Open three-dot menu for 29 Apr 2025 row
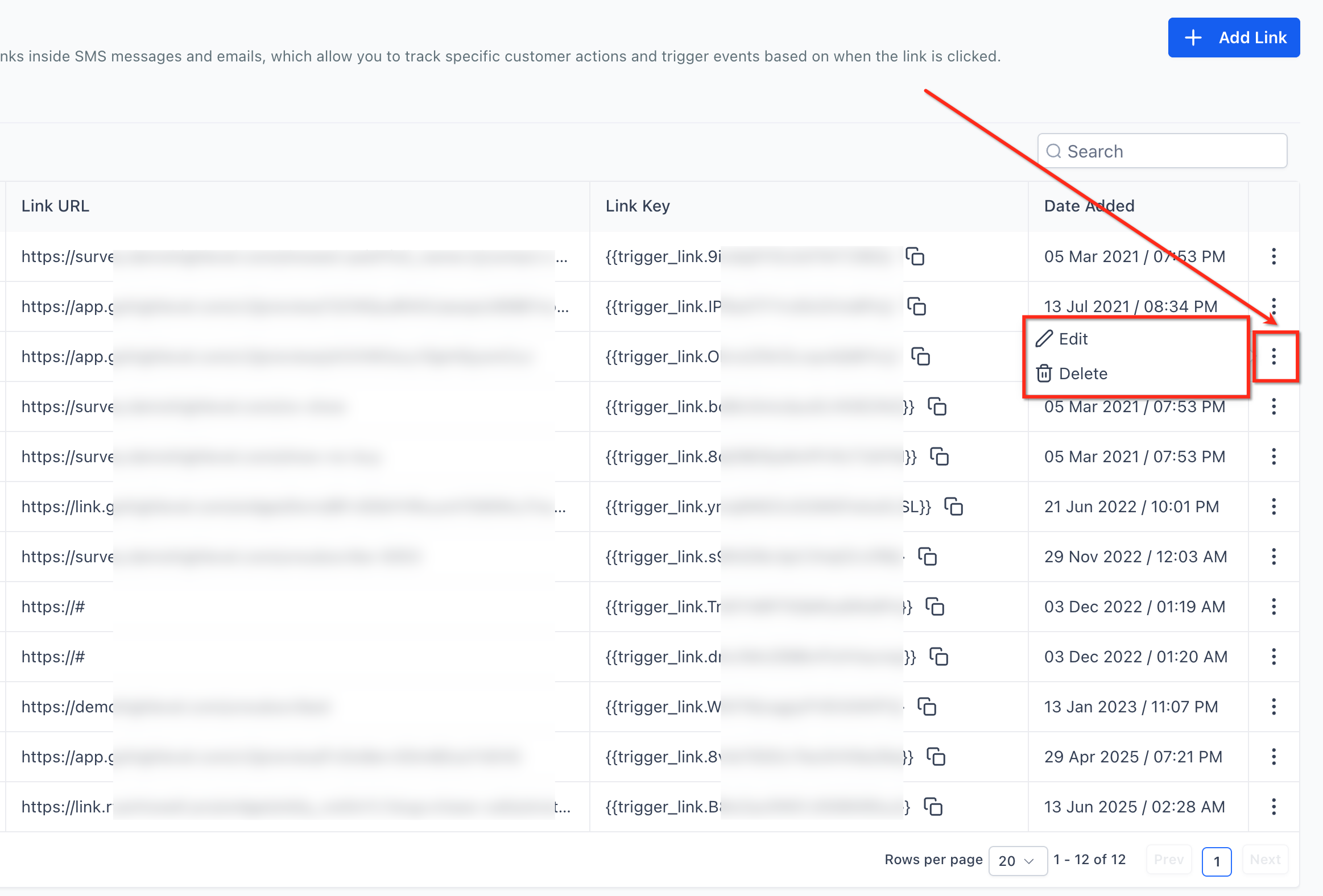This screenshot has width=1323, height=896. (x=1274, y=757)
